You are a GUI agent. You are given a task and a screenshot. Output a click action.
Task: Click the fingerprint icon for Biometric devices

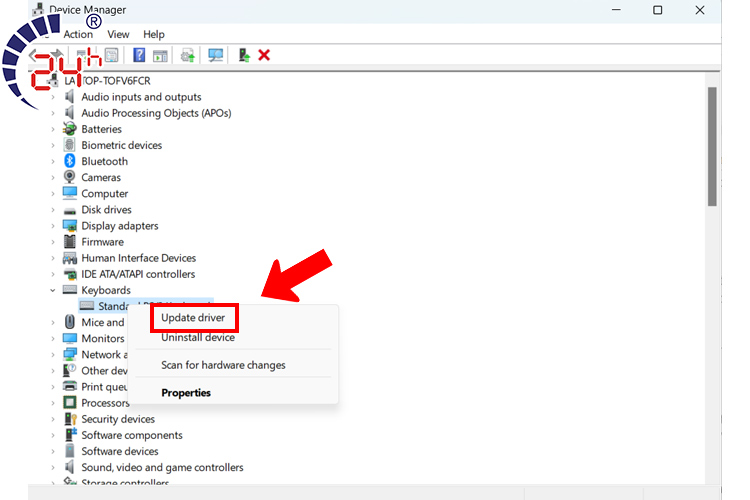pyautogui.click(x=70, y=145)
